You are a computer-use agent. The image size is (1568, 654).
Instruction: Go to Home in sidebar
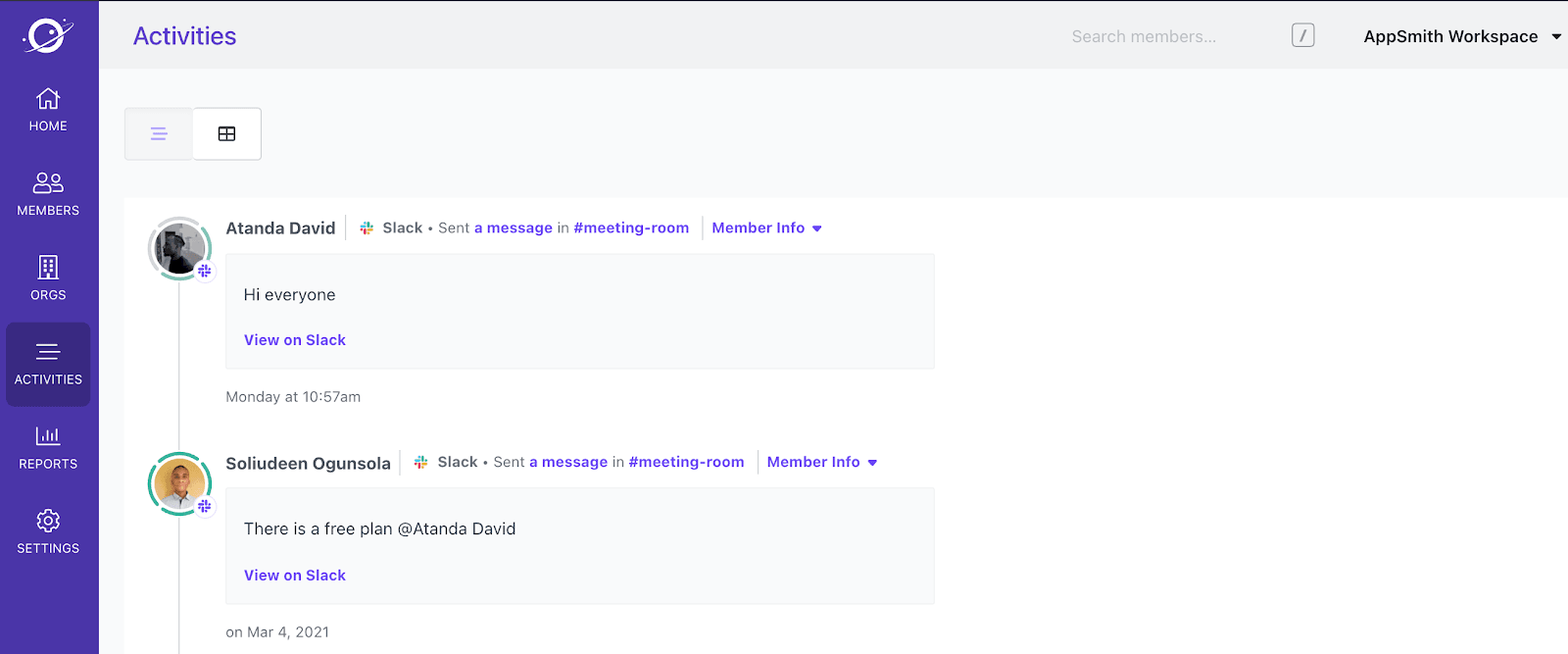pyautogui.click(x=48, y=109)
